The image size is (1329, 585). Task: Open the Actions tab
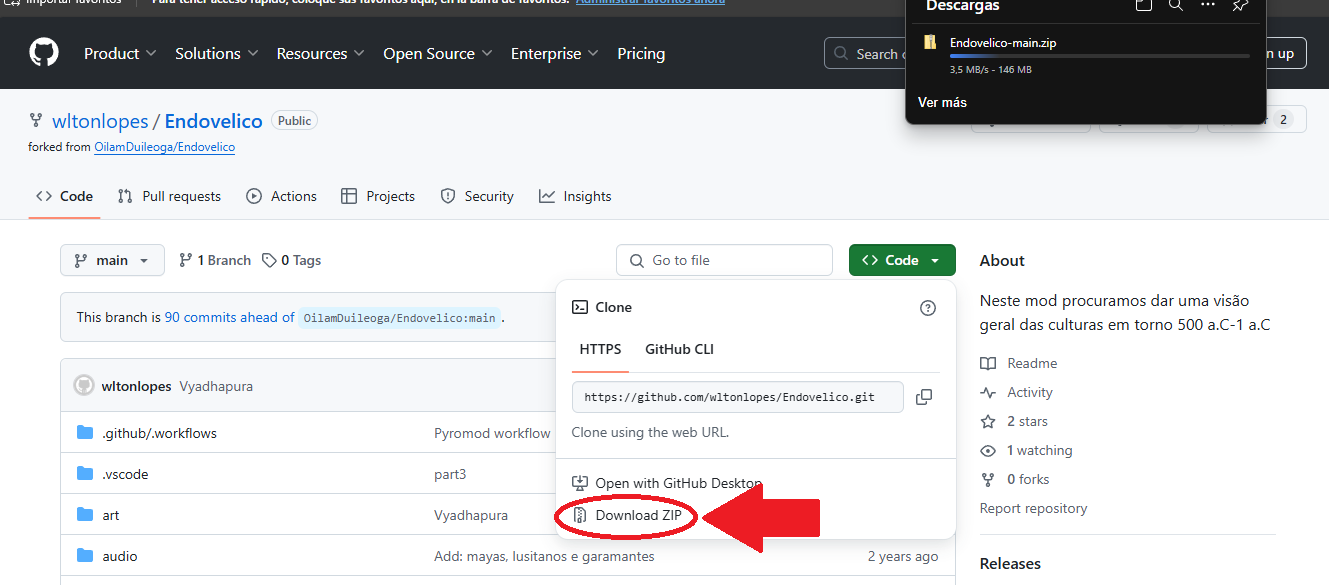click(282, 196)
